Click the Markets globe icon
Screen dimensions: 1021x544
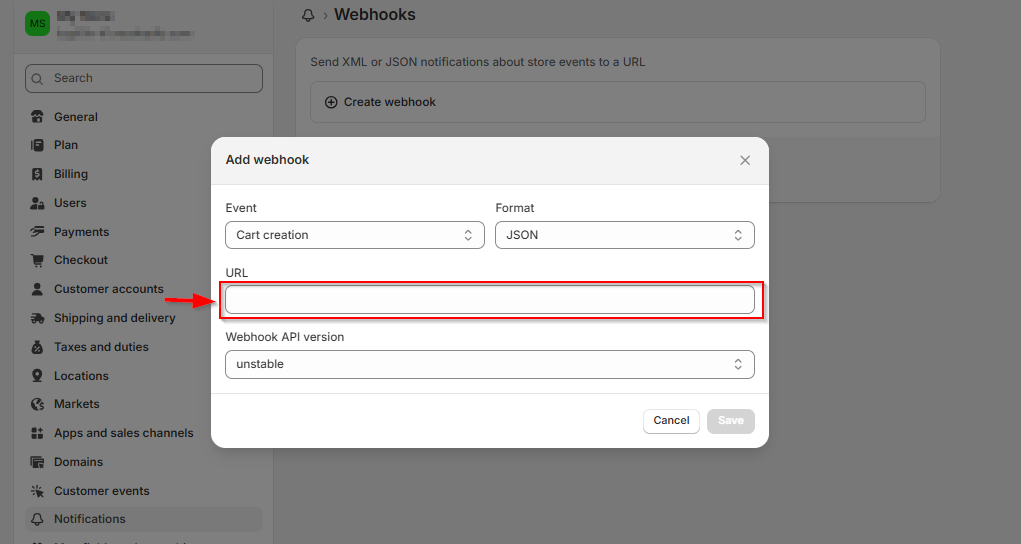[x=38, y=404]
